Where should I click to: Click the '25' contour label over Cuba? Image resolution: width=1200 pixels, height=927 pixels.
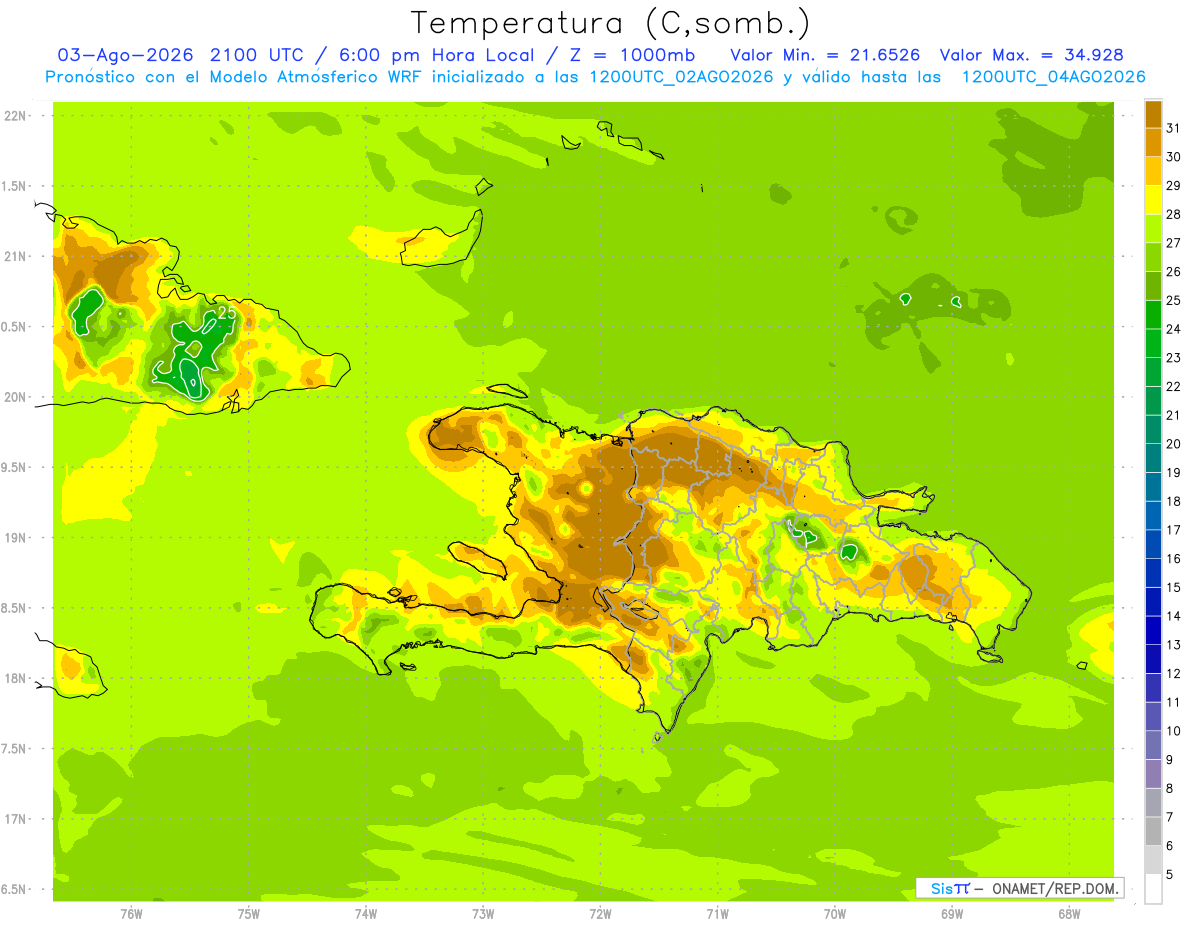226,313
